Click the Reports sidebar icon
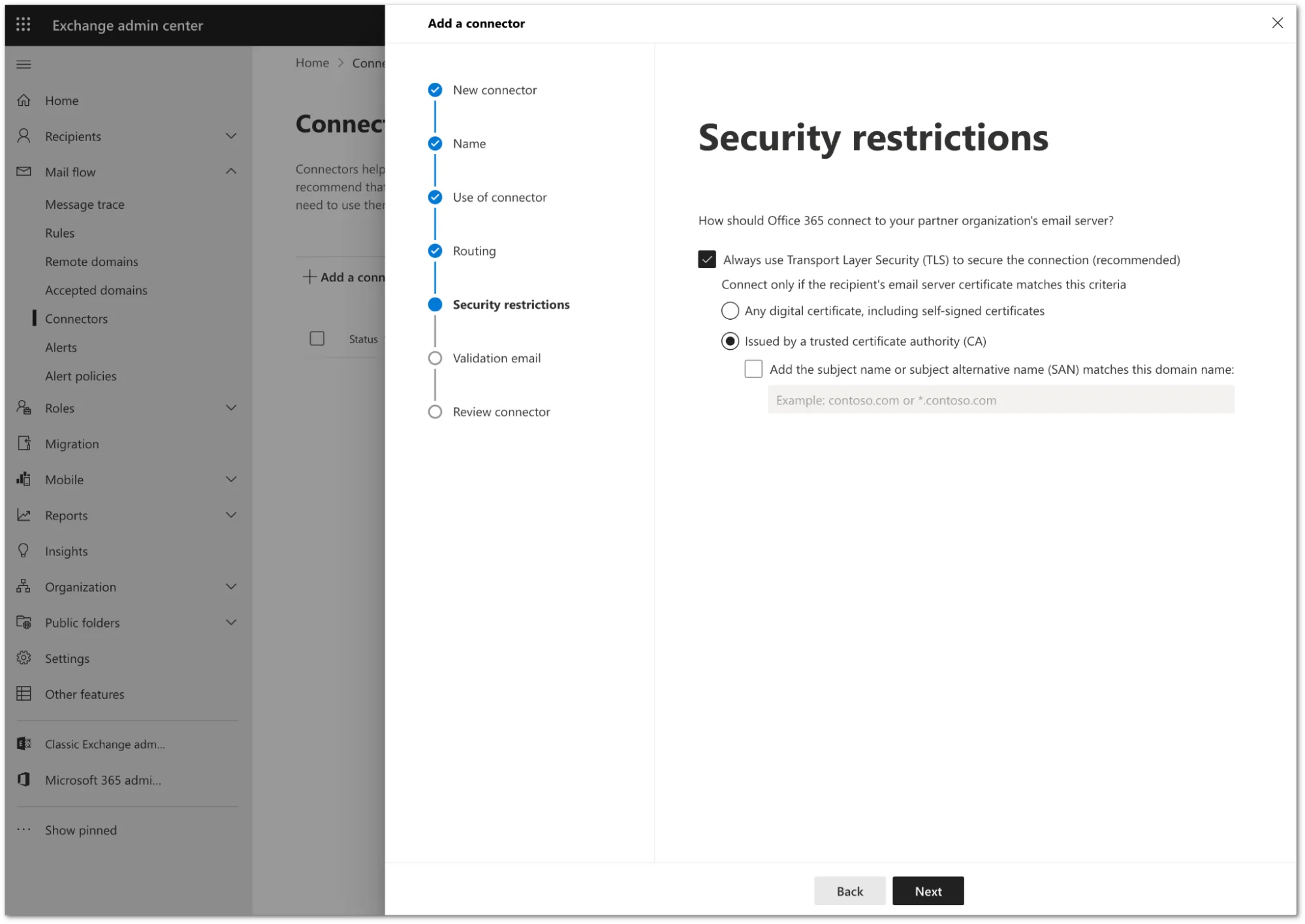 tap(24, 515)
